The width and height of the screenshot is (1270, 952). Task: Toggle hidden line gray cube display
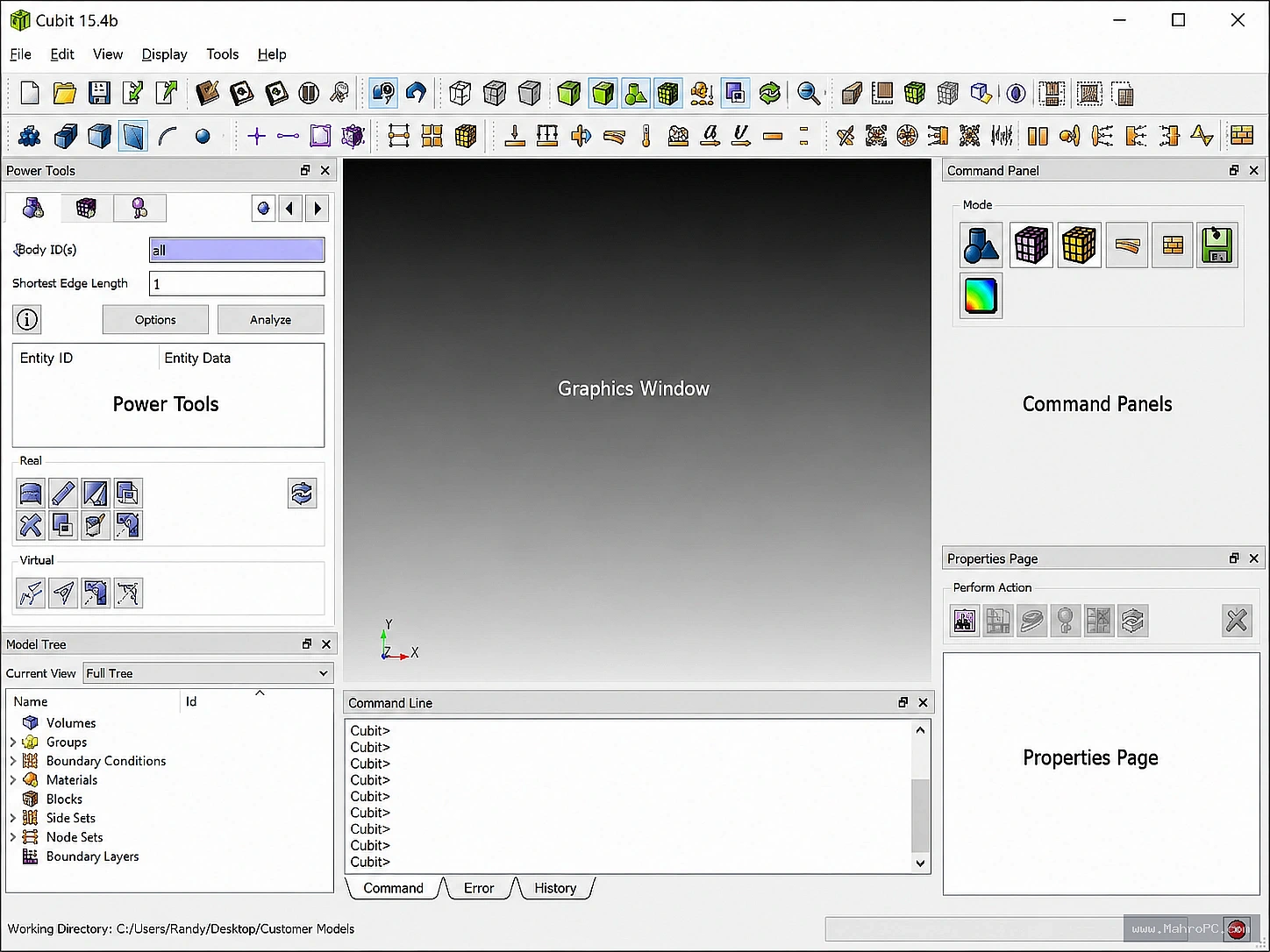pos(495,93)
